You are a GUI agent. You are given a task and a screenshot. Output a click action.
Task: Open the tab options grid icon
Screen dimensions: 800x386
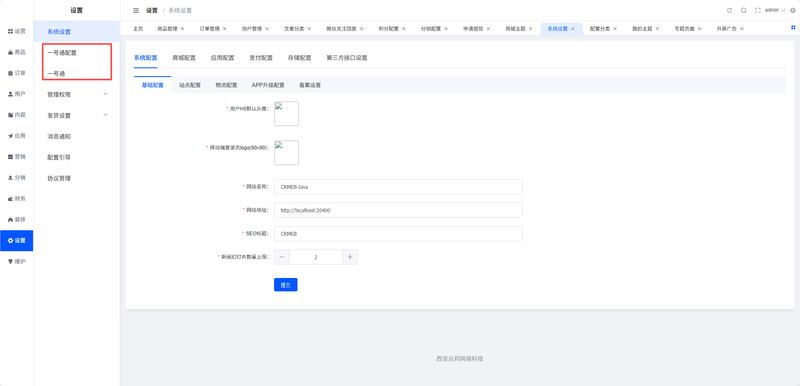pyautogui.click(x=793, y=28)
